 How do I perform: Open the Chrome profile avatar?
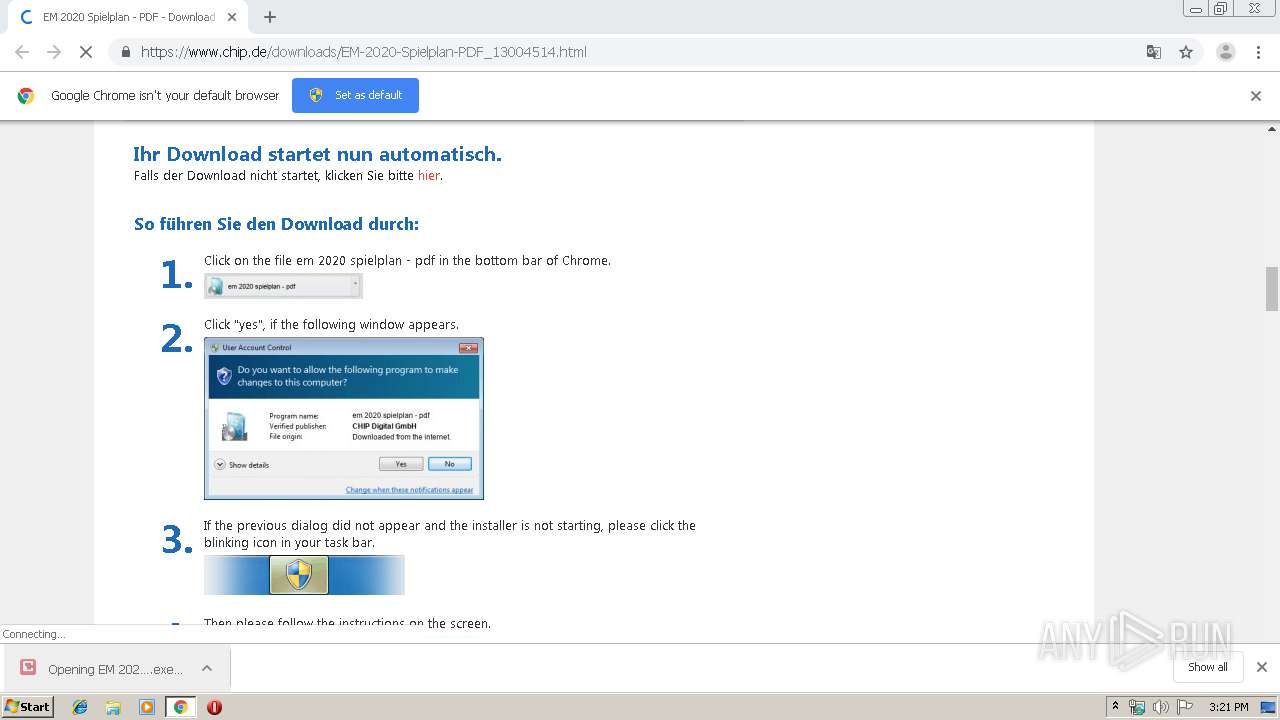click(1225, 52)
